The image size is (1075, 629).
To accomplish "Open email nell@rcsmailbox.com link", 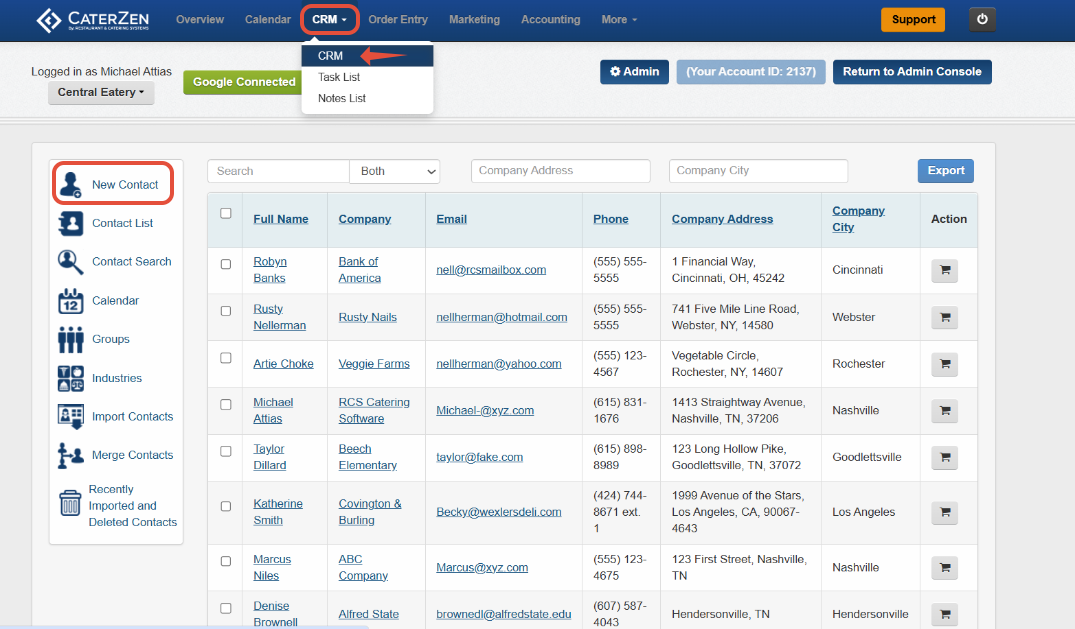I will [491, 270].
